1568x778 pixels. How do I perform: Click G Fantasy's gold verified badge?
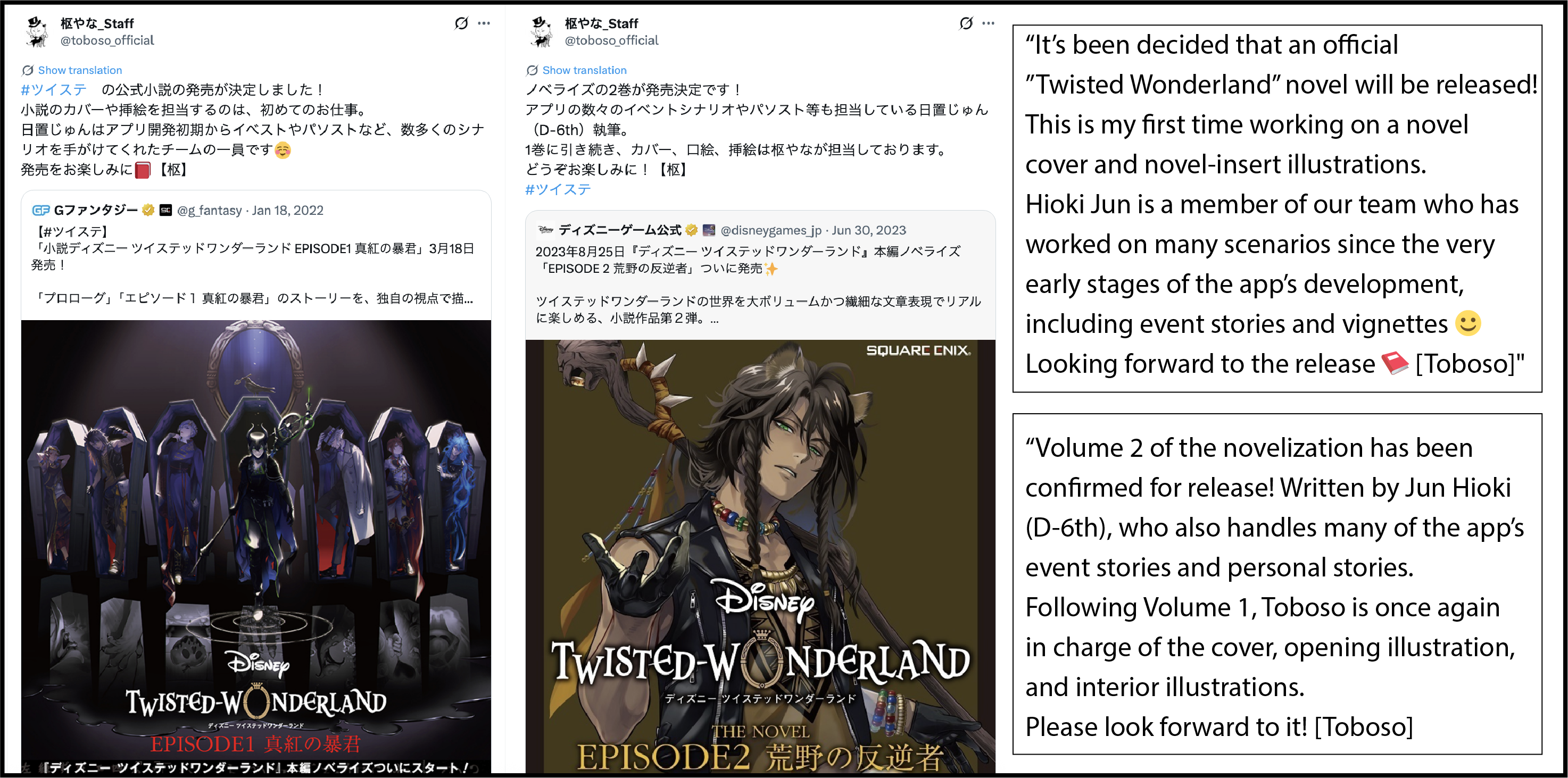(x=148, y=210)
